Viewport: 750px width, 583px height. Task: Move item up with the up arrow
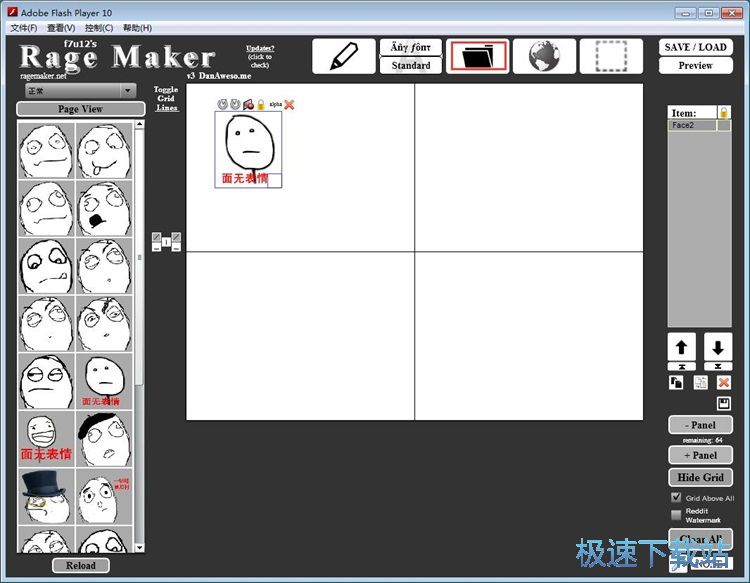tap(682, 347)
